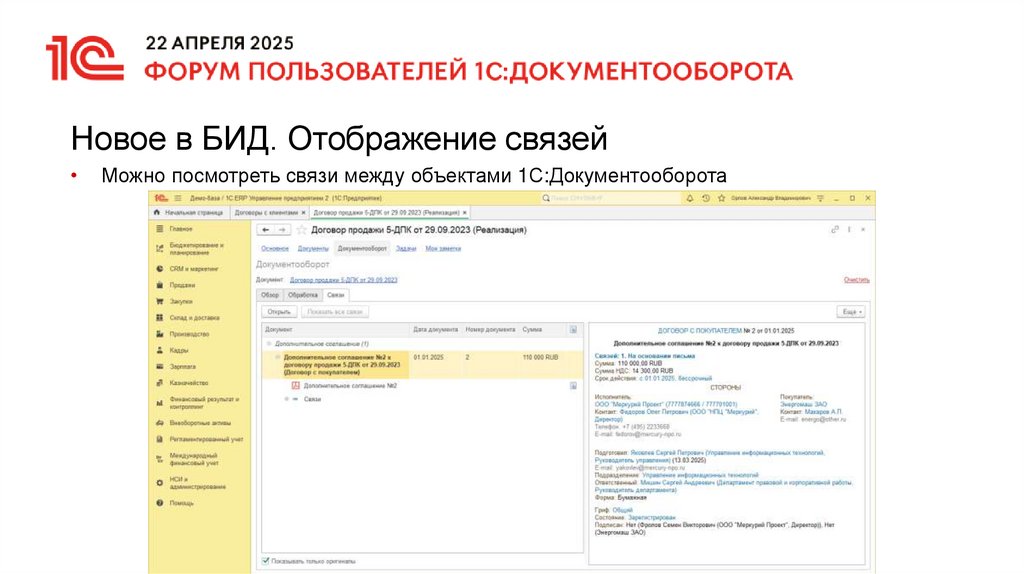Open Энергомаш ЗАО buyer link
Viewport: 1024px width, 574px height.
(803, 405)
